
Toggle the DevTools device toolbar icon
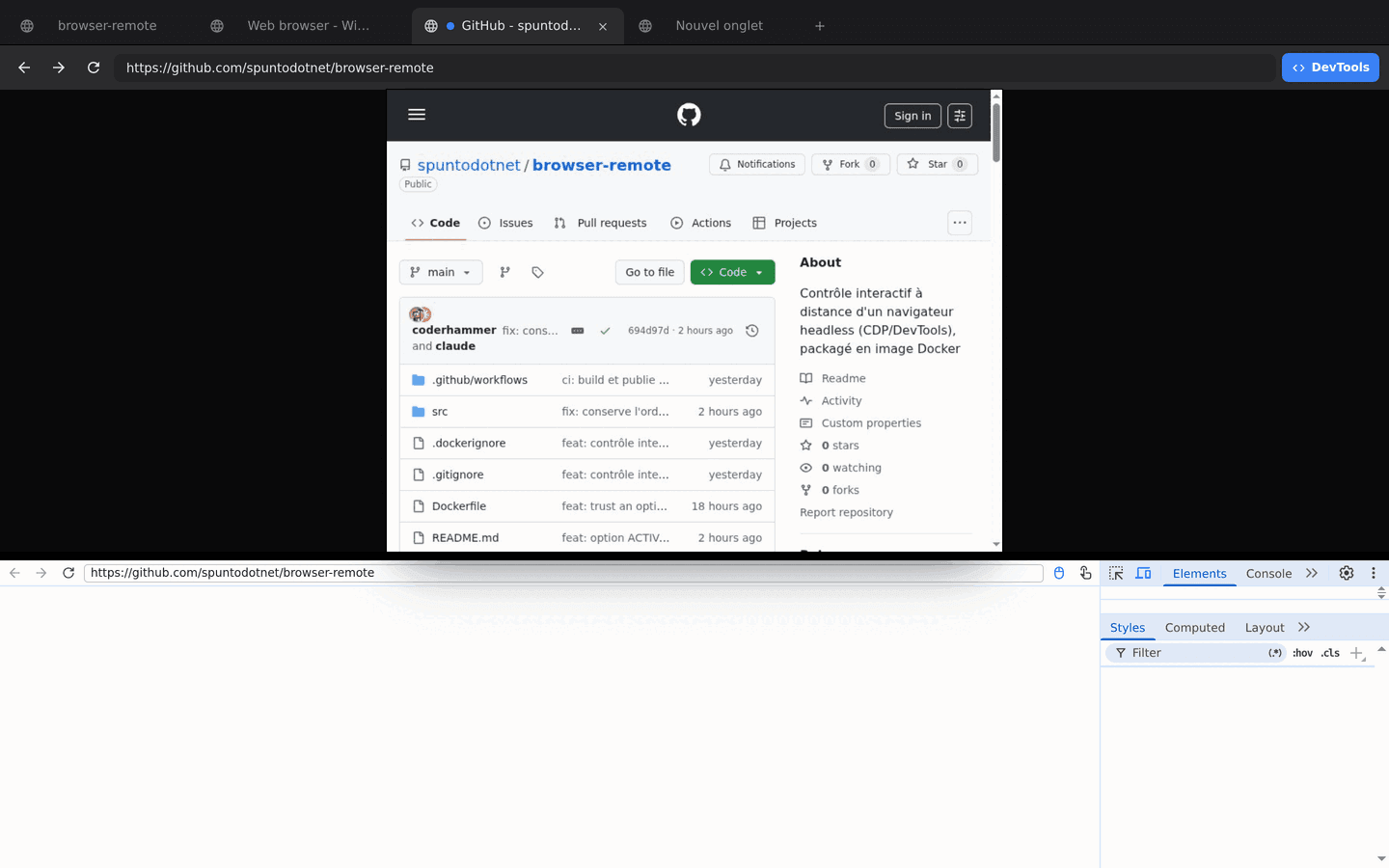point(1143,573)
